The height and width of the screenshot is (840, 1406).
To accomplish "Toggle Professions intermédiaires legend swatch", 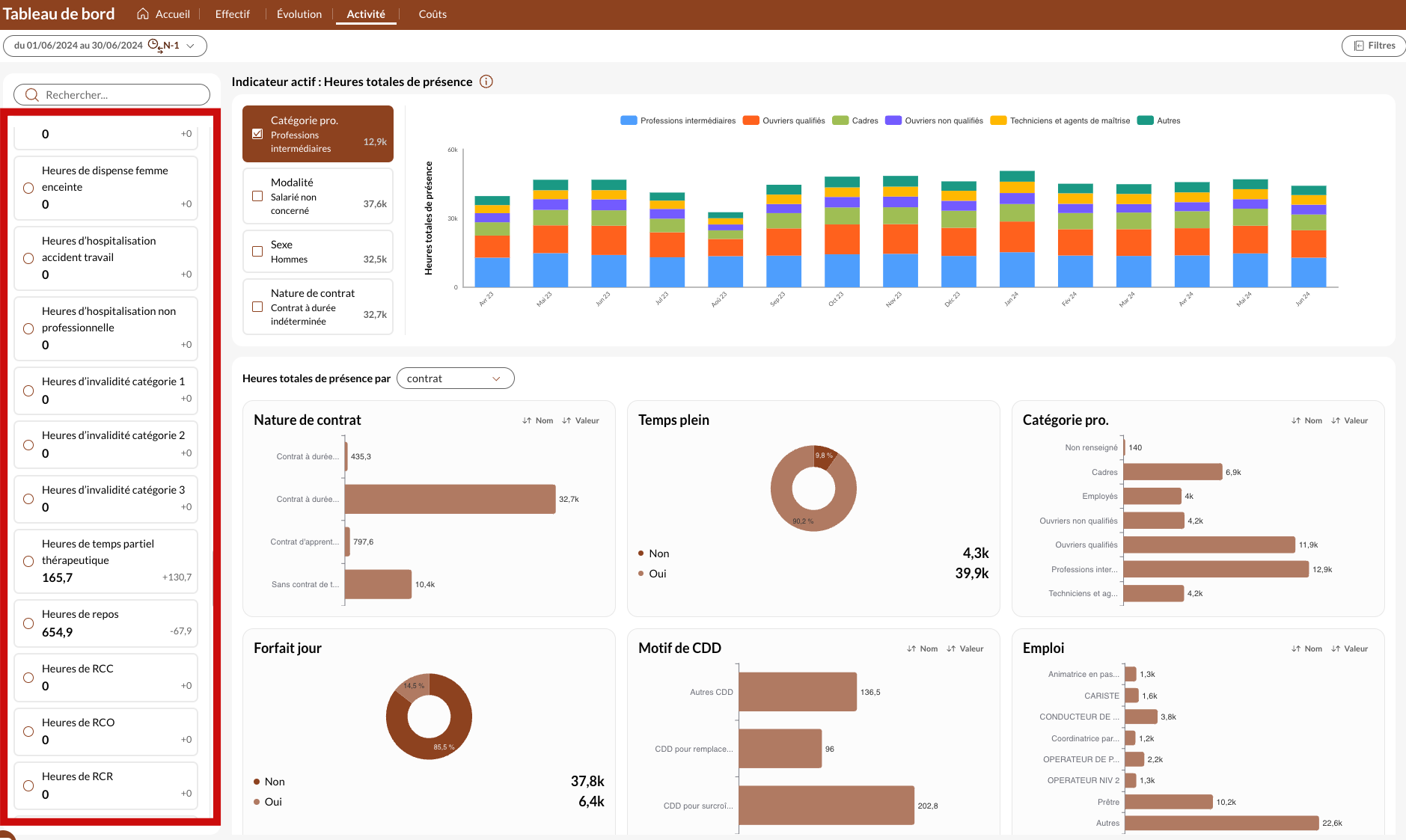I will (629, 120).
